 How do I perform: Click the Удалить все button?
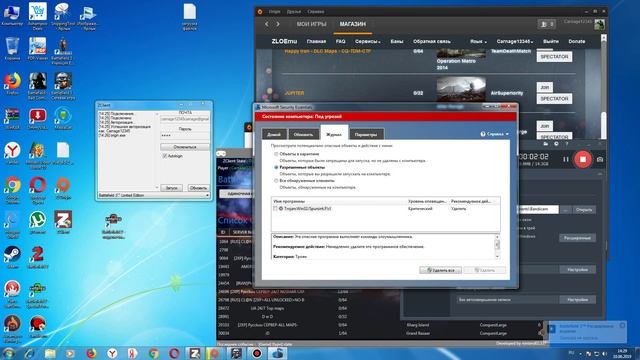point(440,270)
